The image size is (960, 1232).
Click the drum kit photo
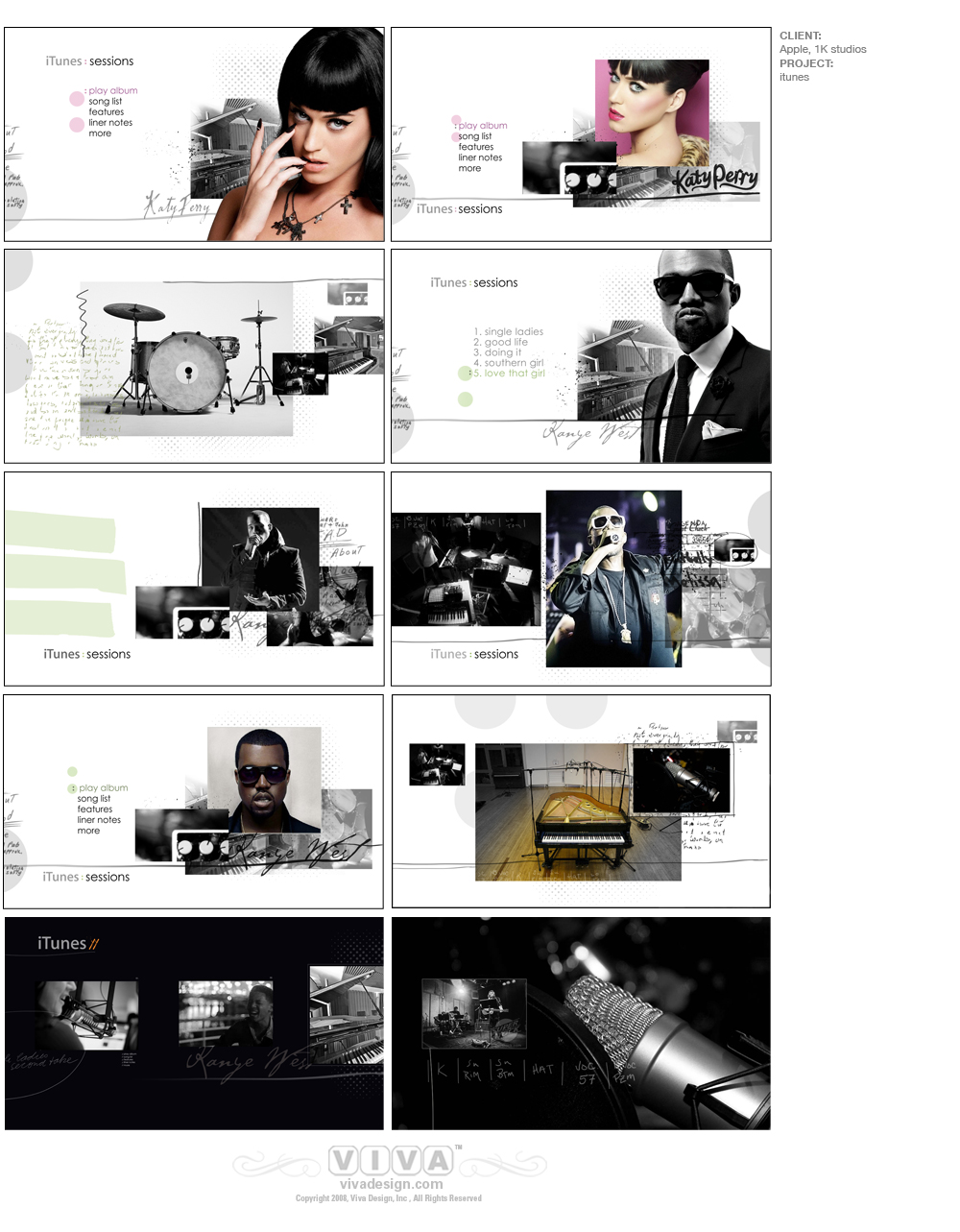[x=186, y=359]
